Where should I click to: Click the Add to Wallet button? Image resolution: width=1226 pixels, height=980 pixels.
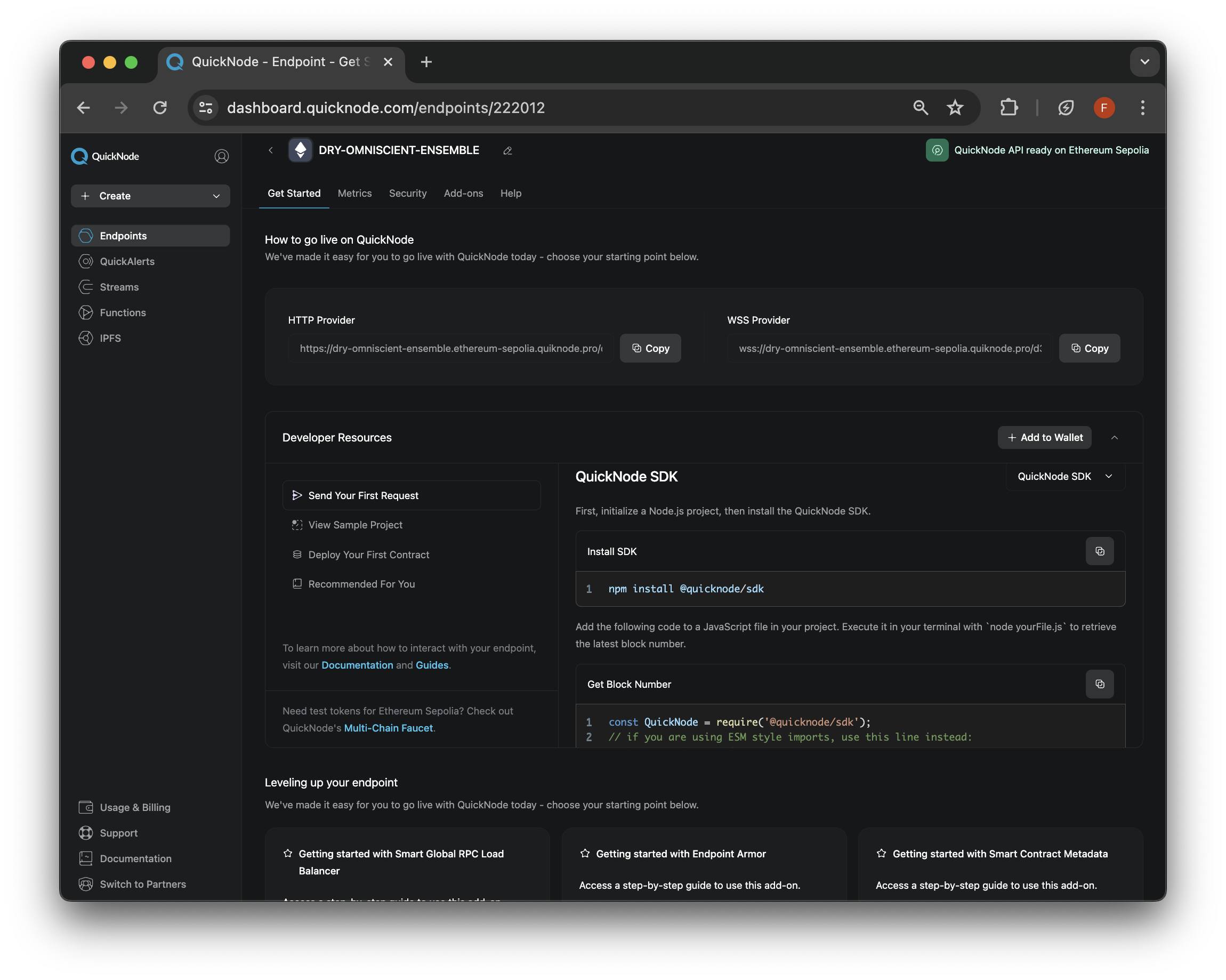[1045, 436]
